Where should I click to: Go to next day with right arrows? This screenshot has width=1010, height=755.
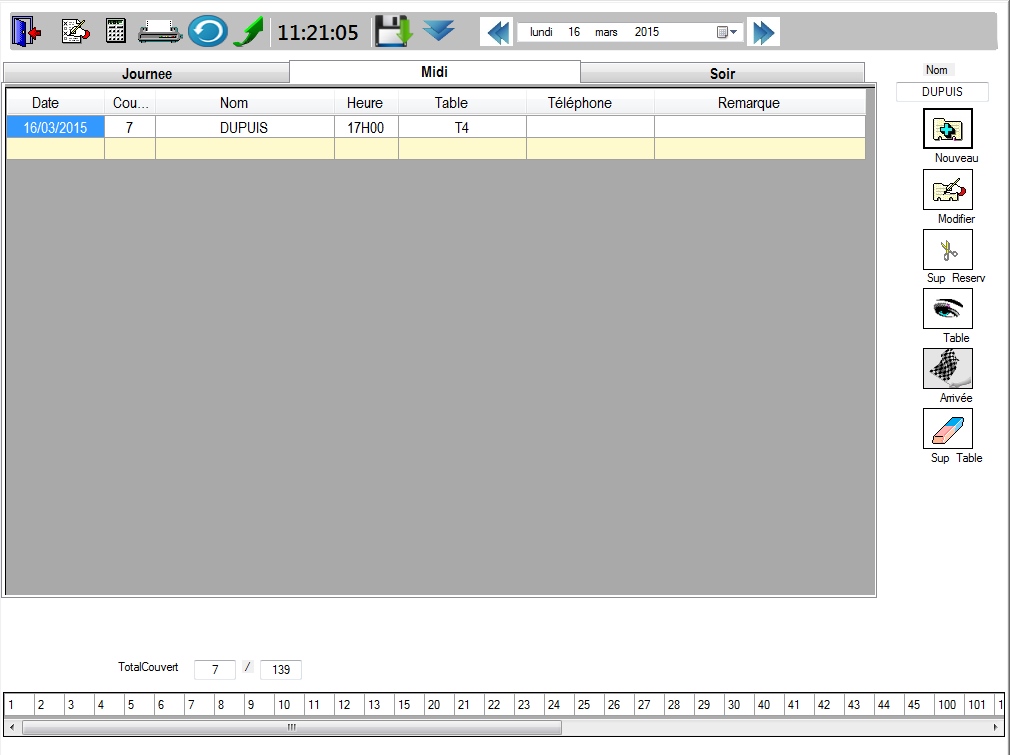[763, 32]
